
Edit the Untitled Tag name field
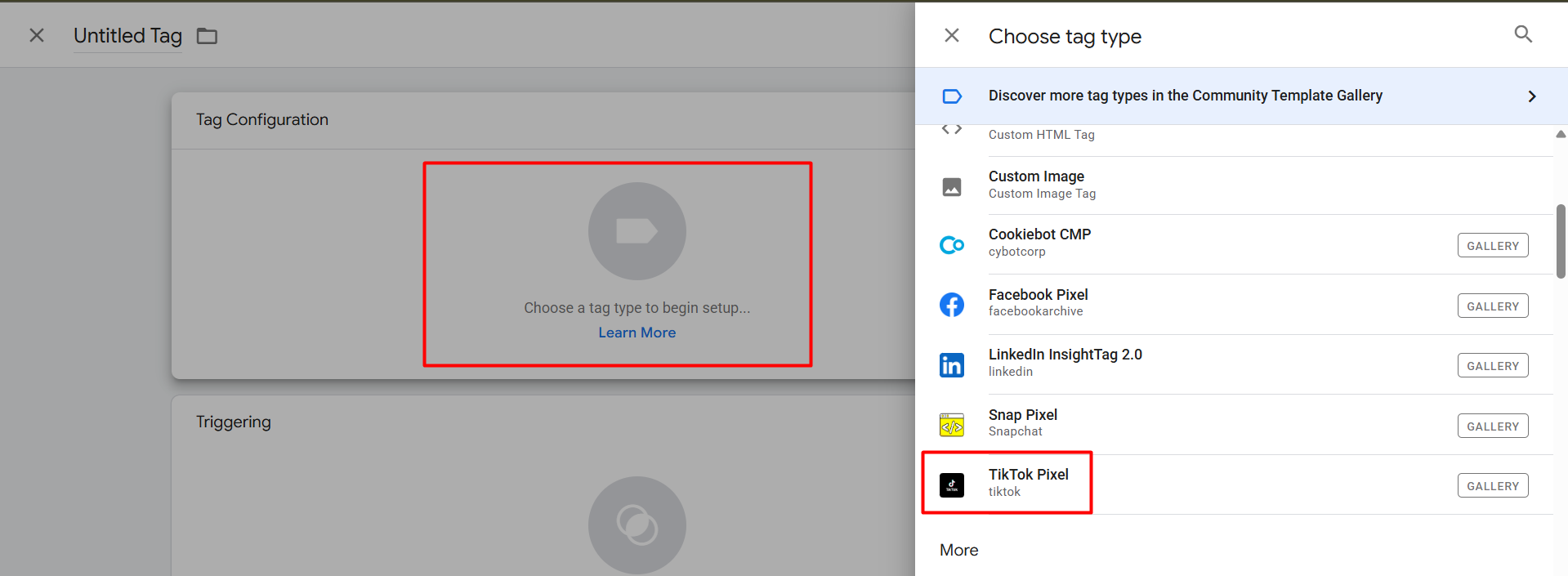click(127, 36)
